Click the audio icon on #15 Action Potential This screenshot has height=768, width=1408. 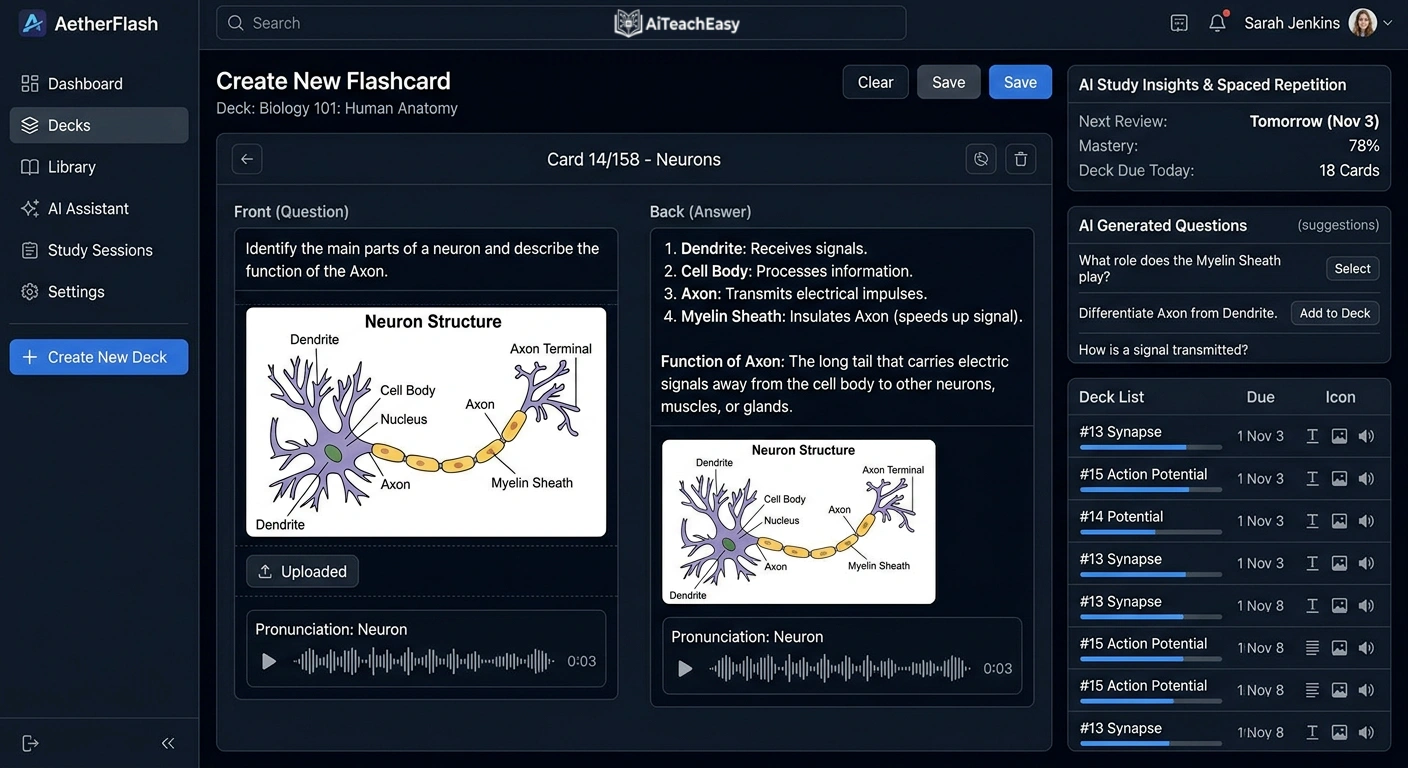(x=1366, y=478)
